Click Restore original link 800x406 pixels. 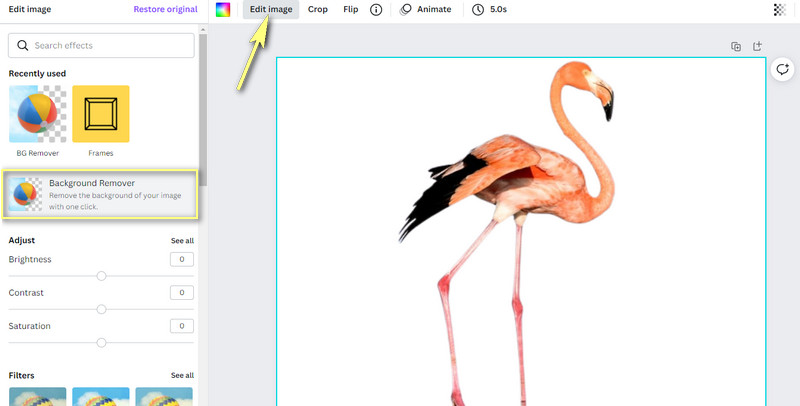click(x=165, y=10)
